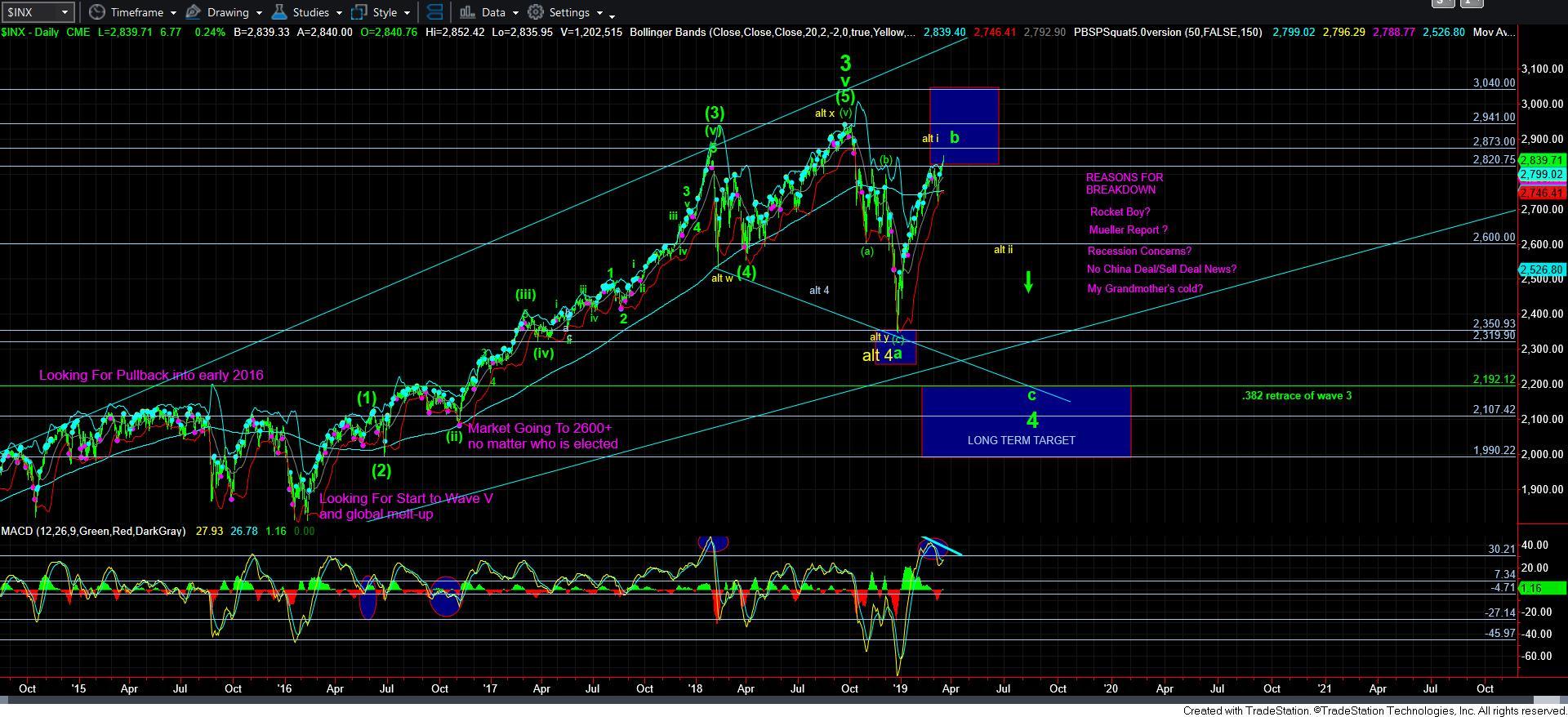Open the Studies menu label

point(310,12)
